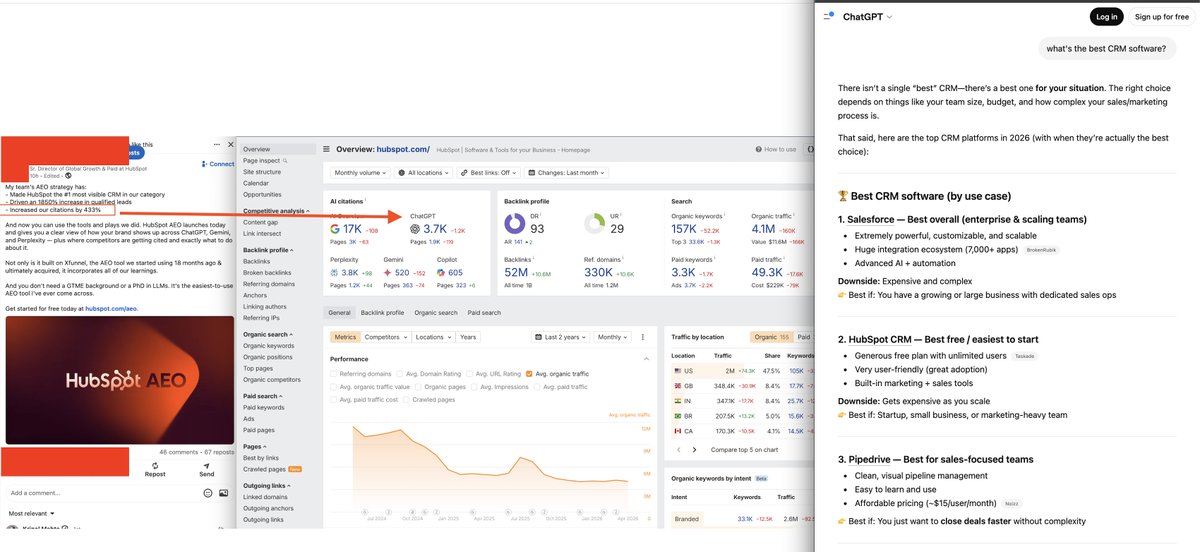This screenshot has width=1200, height=552.
Task: Select the Organic 155 traffic toggle
Action: 772,337
